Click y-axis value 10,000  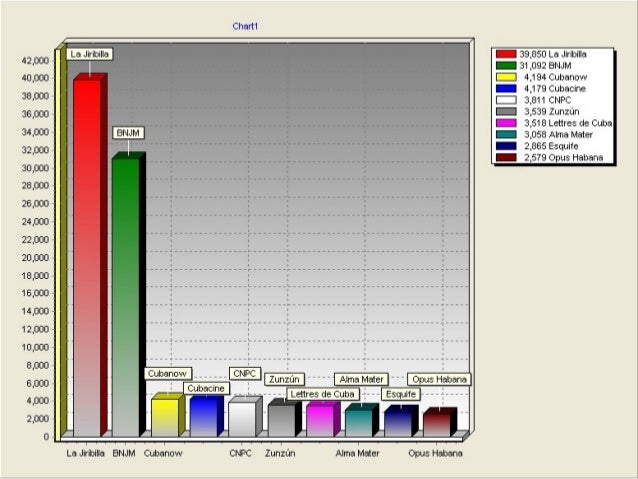(x=35, y=347)
